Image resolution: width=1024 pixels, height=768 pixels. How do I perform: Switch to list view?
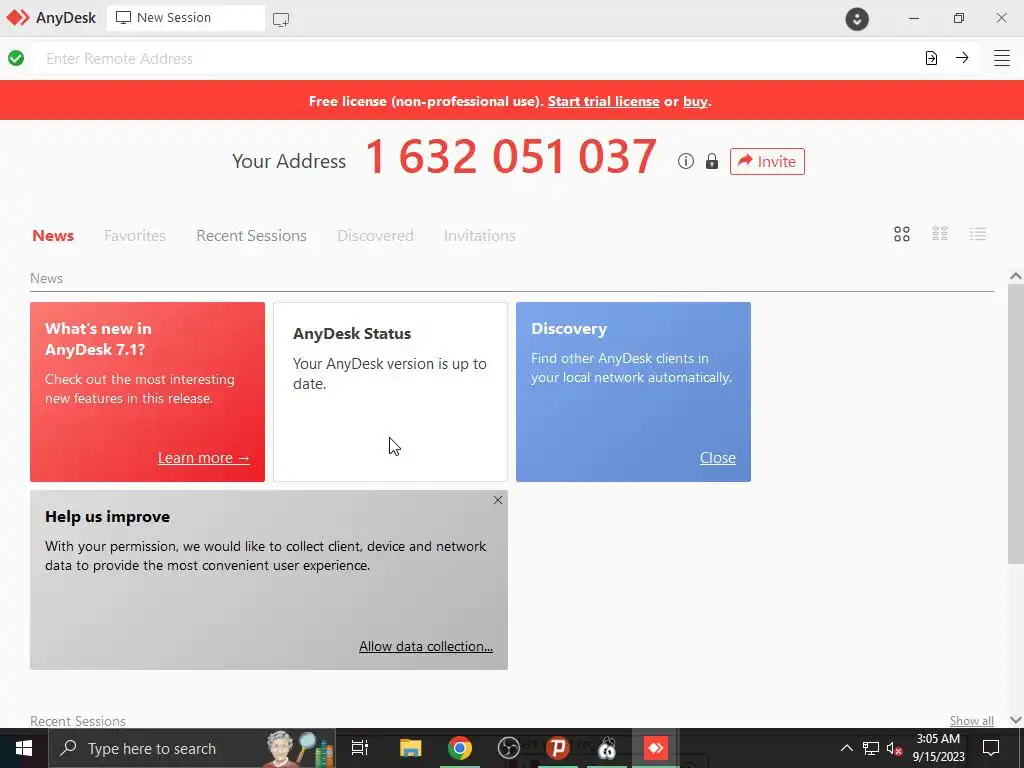[978, 234]
